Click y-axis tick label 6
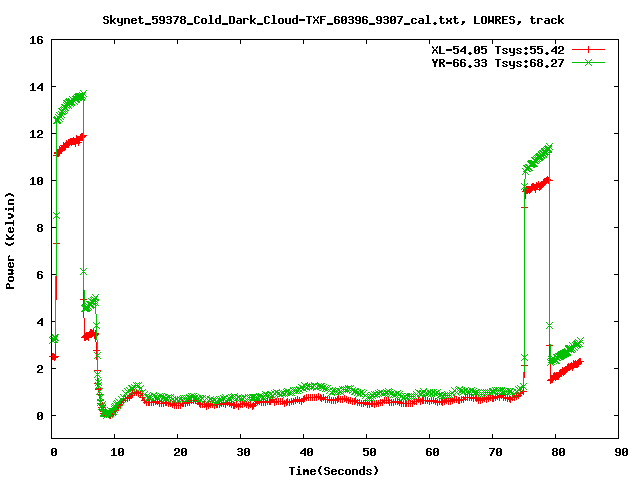Image resolution: width=640 pixels, height=480 pixels. click(40, 275)
